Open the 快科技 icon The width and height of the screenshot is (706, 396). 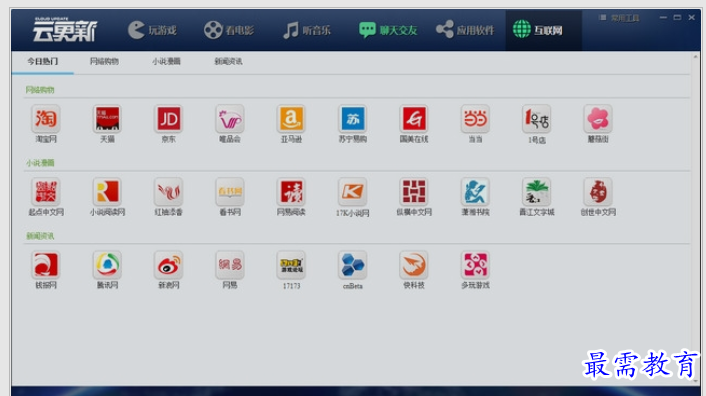pos(414,265)
